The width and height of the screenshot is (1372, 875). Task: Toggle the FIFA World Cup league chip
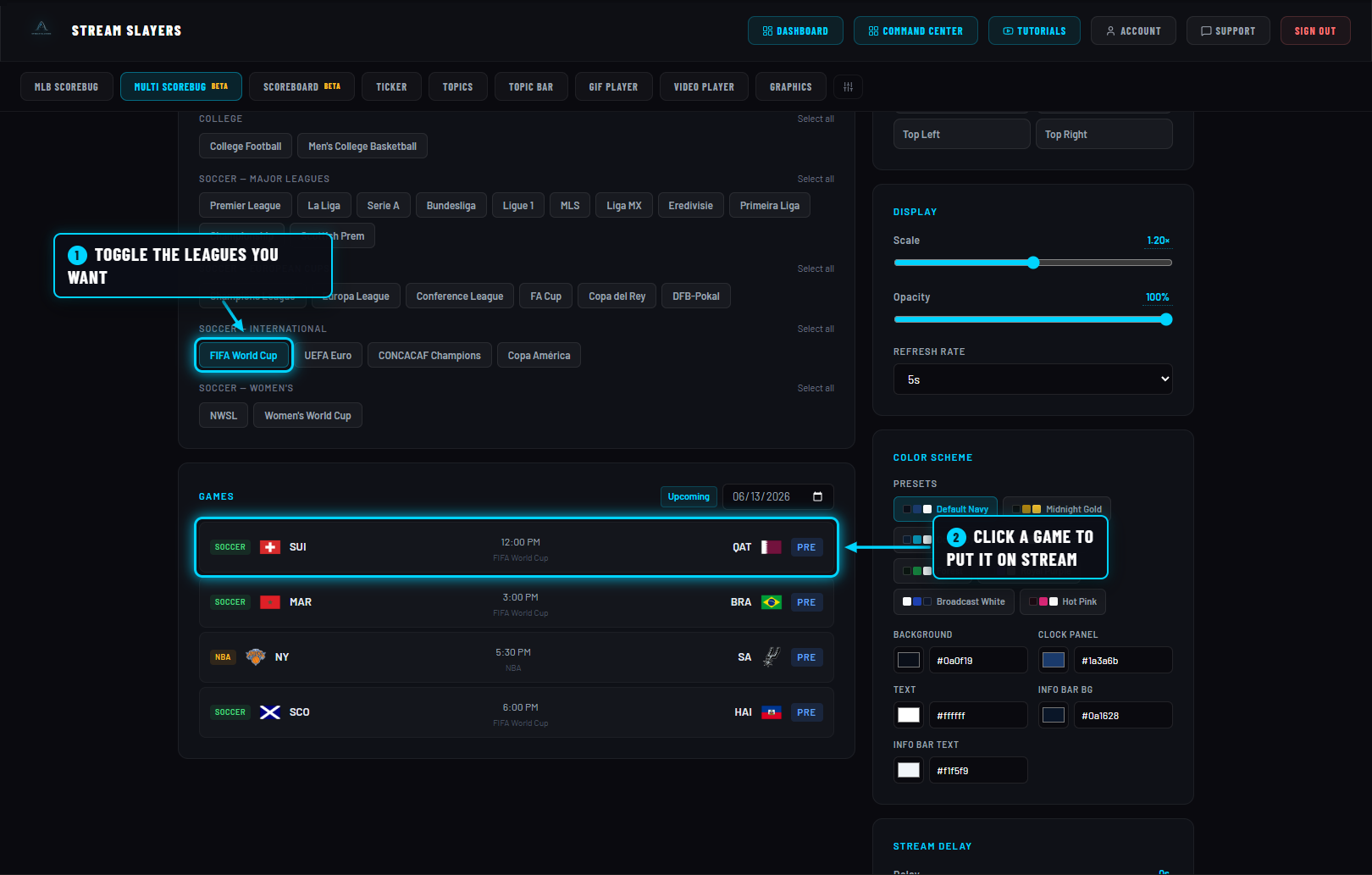[244, 356]
